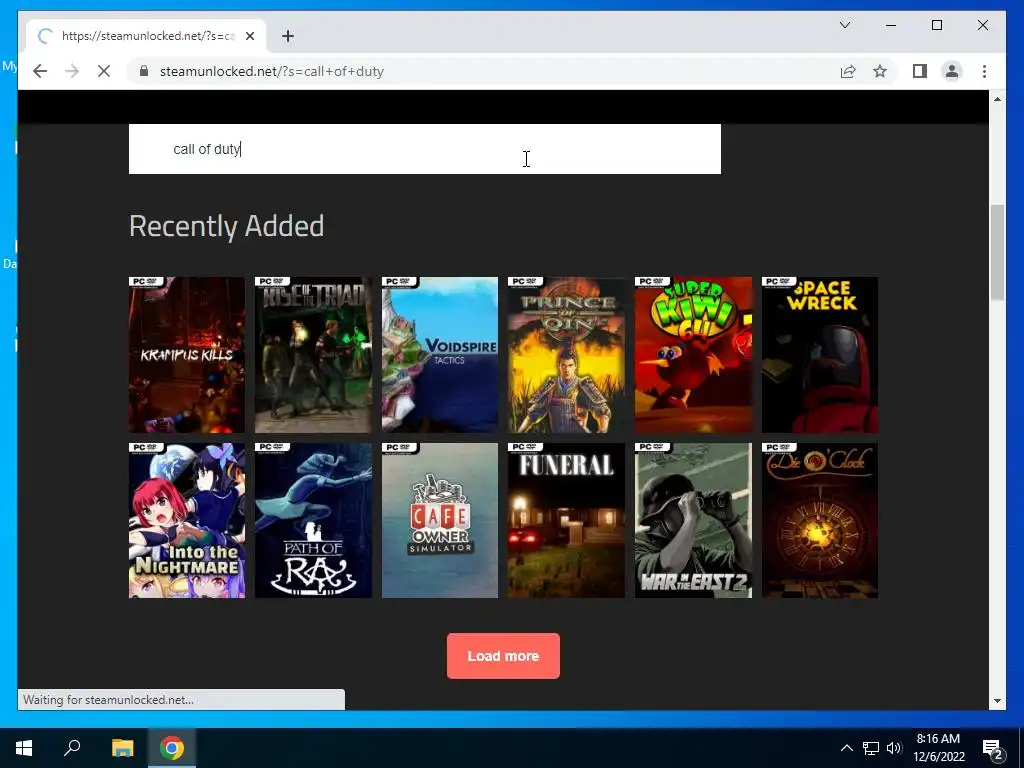Open the notification center

point(993,748)
